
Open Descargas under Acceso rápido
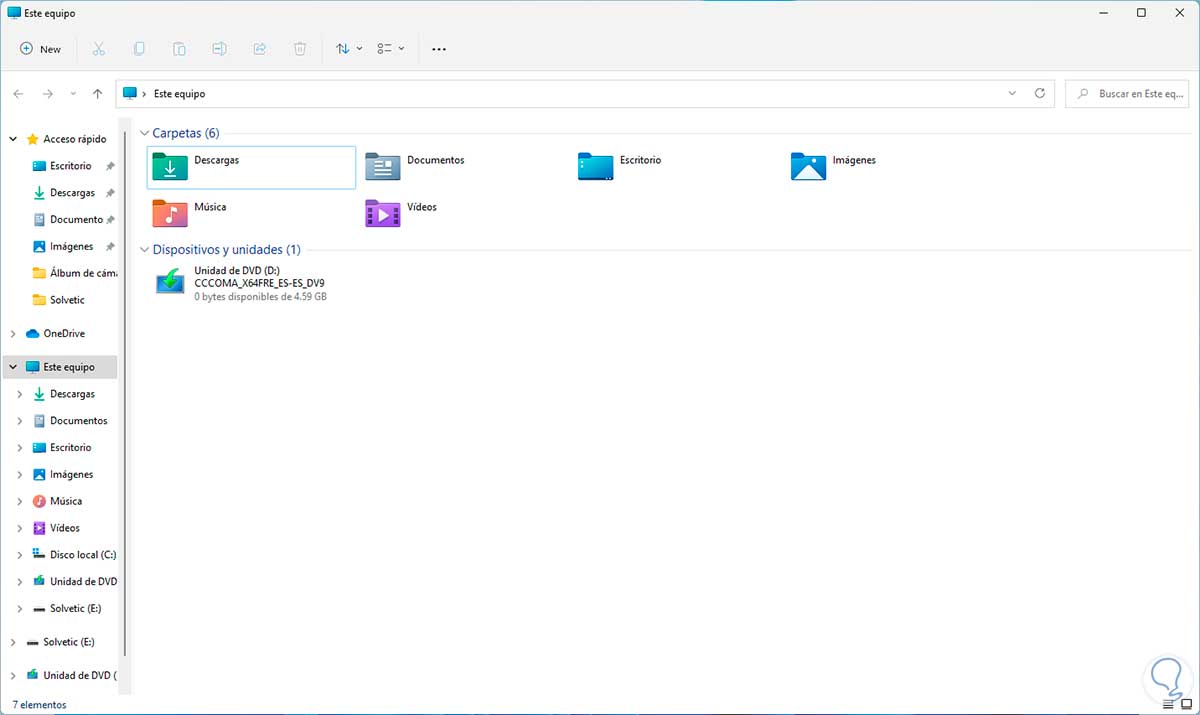72,193
